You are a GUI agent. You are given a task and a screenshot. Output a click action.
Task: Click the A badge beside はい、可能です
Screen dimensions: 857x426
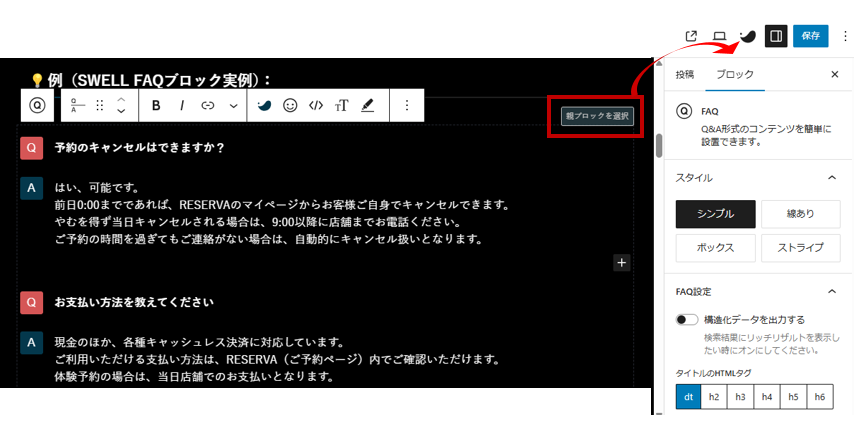pyautogui.click(x=32, y=188)
